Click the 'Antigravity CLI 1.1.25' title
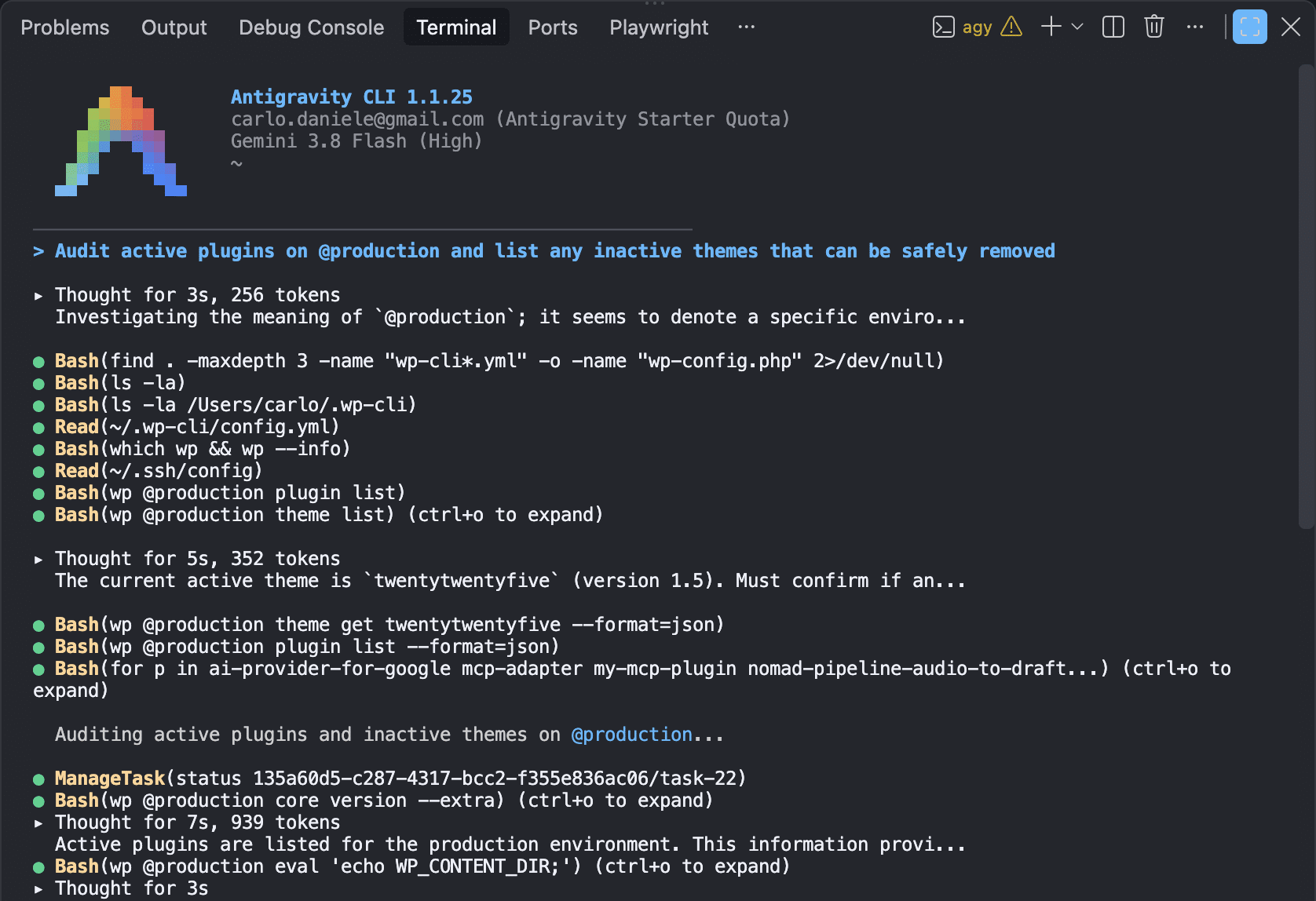The image size is (1316, 901). click(x=352, y=97)
